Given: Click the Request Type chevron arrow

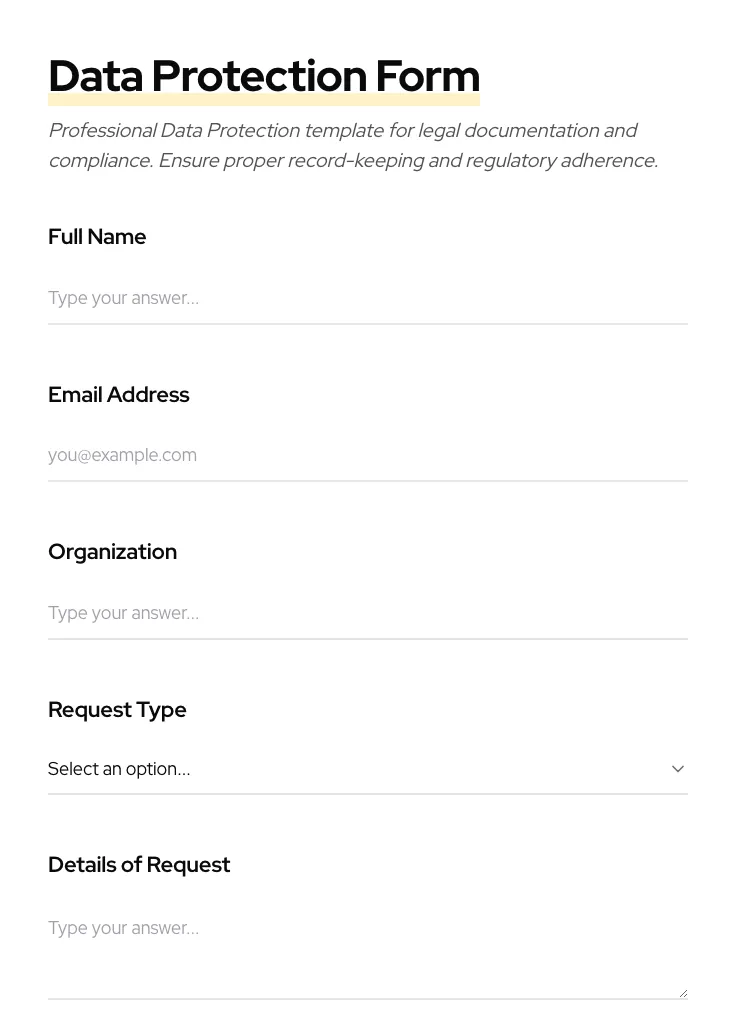Looking at the screenshot, I should coord(678,769).
